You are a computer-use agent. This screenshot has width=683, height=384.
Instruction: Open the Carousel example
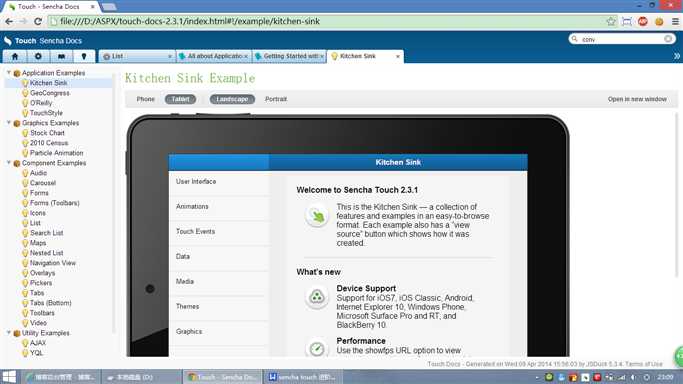43,183
